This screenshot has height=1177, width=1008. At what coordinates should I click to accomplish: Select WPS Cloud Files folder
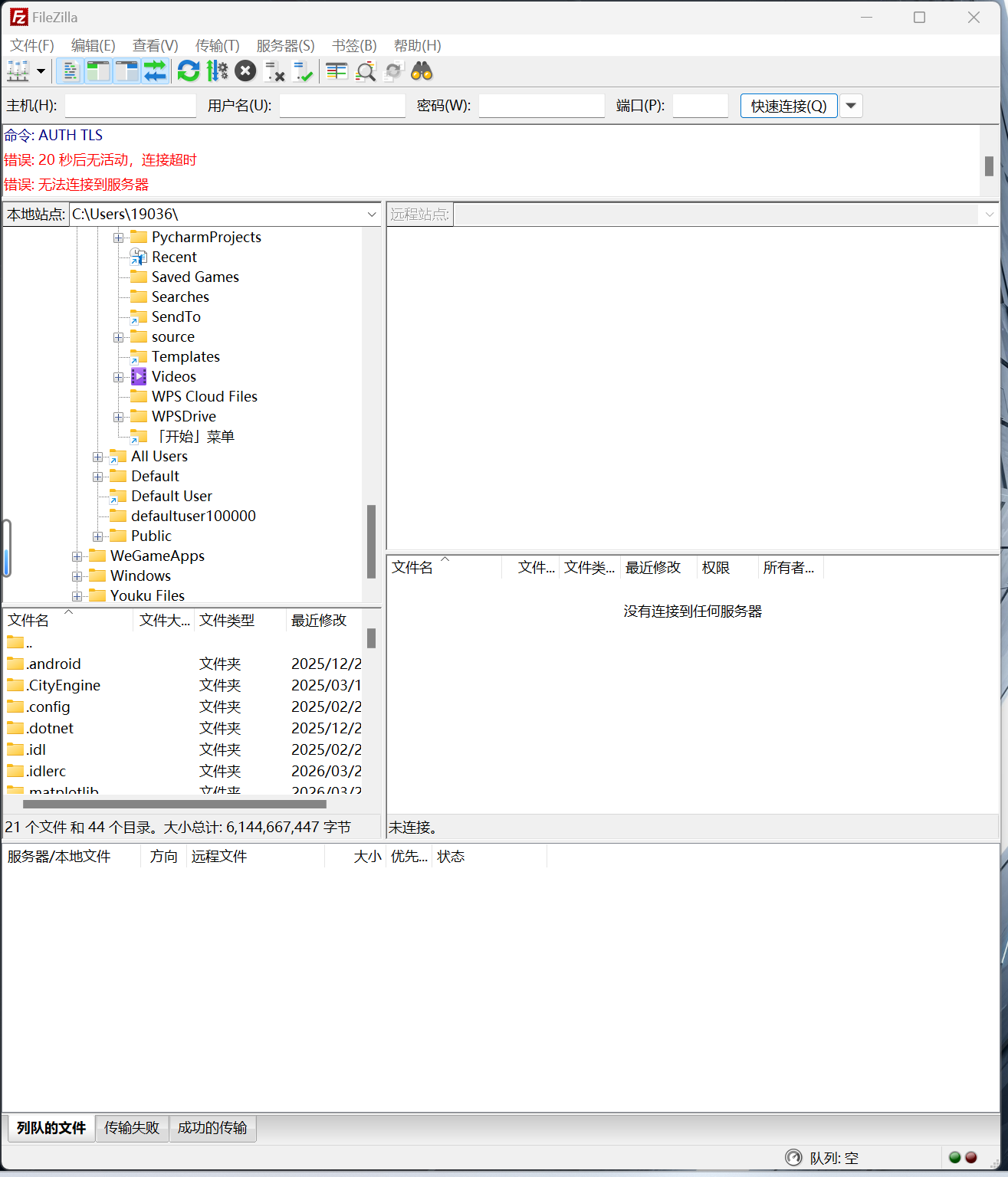point(204,397)
